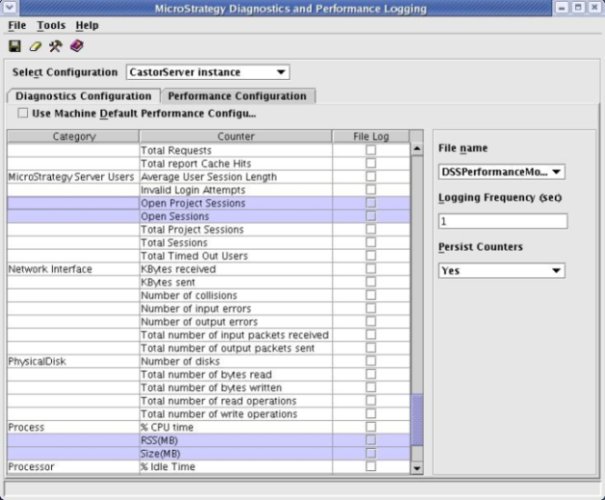605x500 pixels.
Task: Switch to Performance Configuration tab
Action: tap(237, 96)
